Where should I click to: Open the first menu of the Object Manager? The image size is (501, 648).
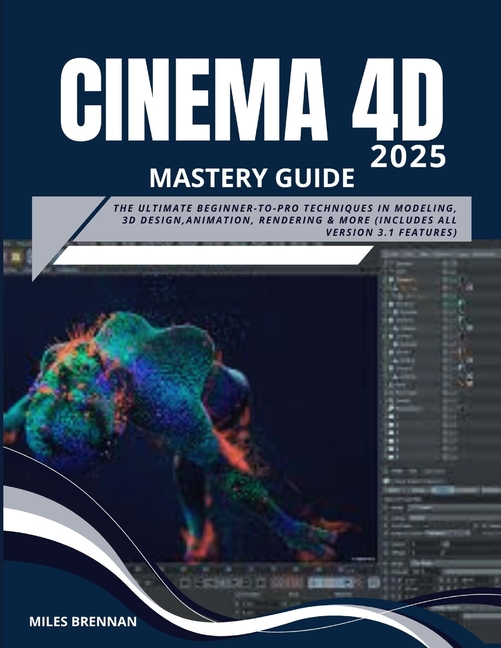coord(391,253)
